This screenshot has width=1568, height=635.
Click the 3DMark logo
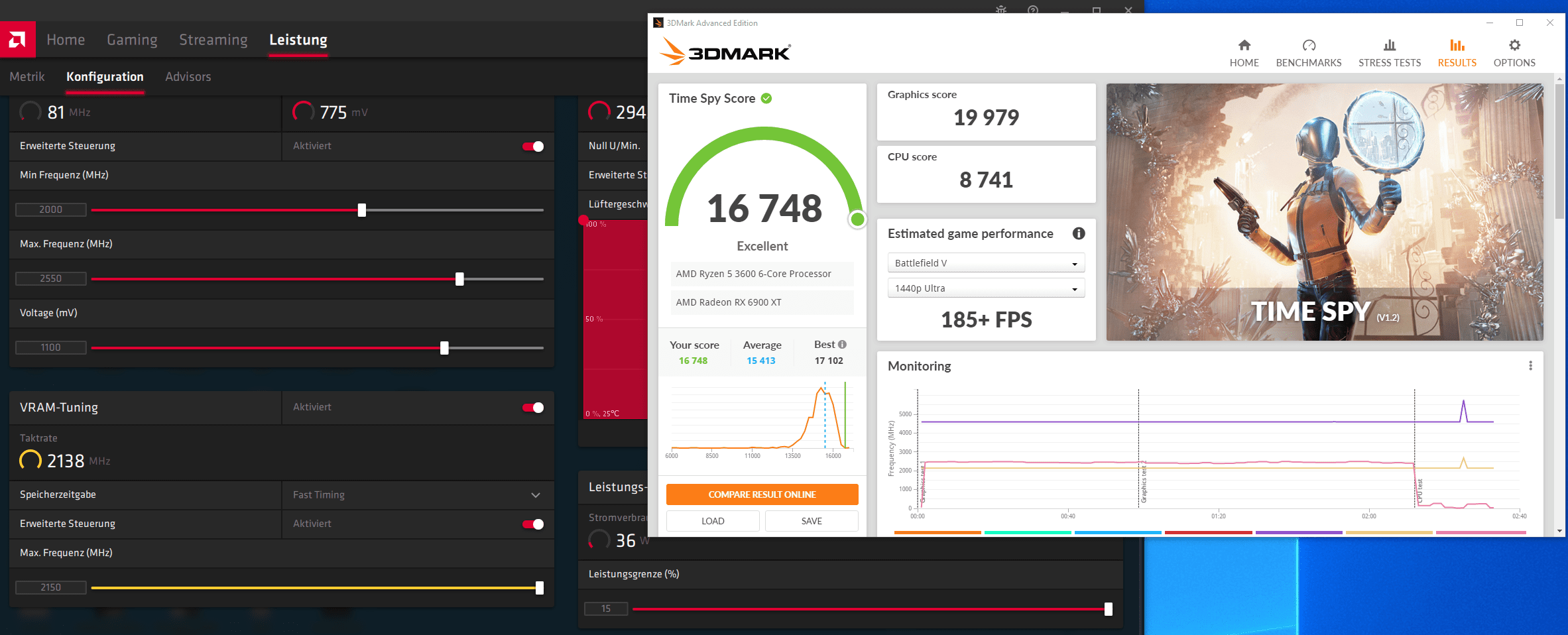[x=725, y=52]
